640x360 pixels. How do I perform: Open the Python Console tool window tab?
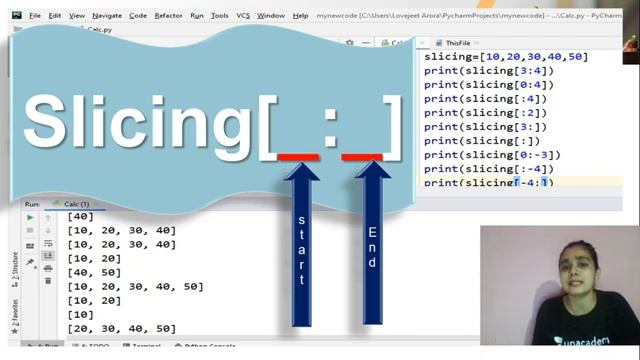point(205,346)
